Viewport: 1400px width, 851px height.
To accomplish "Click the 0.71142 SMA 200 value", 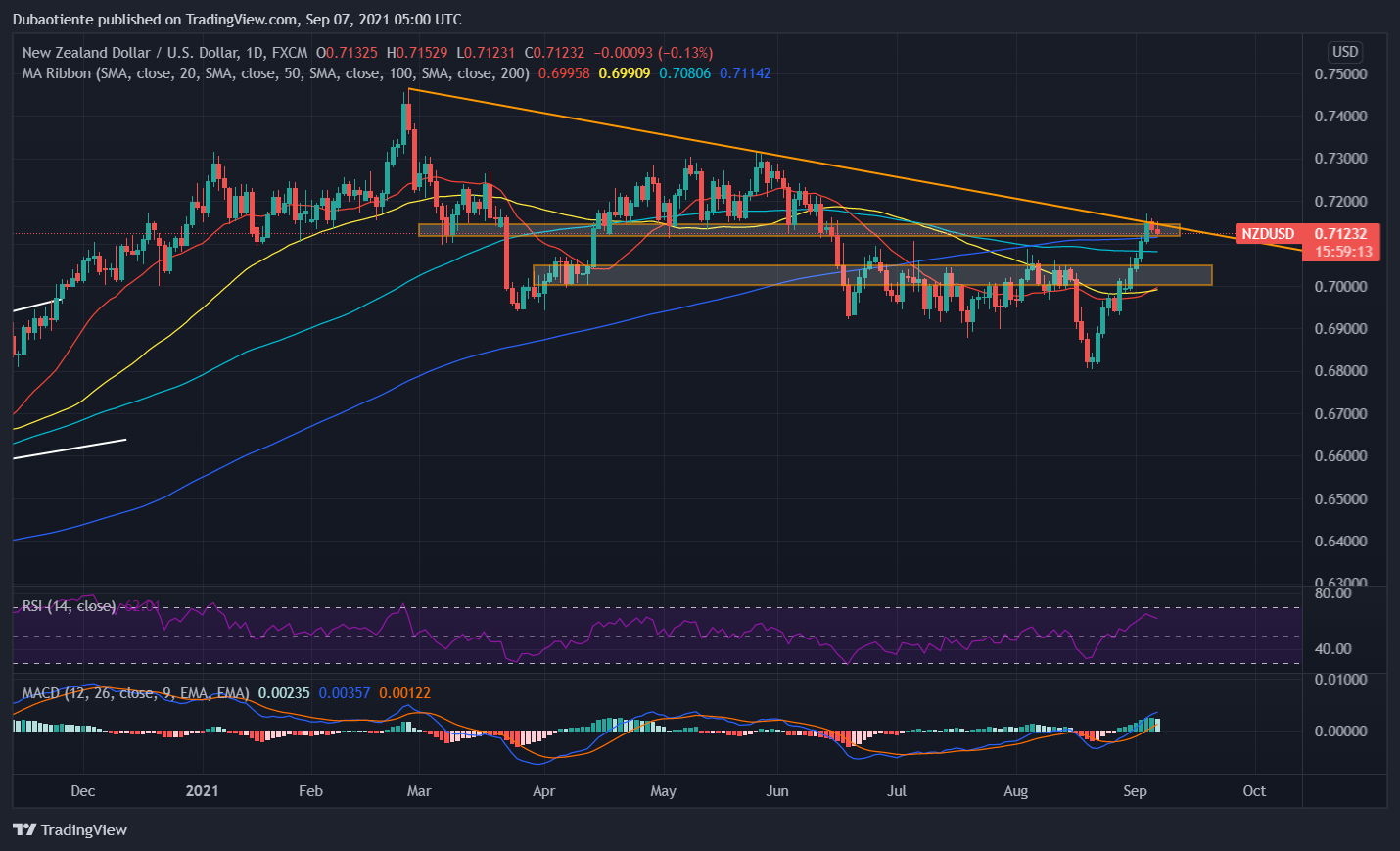I will point(745,73).
